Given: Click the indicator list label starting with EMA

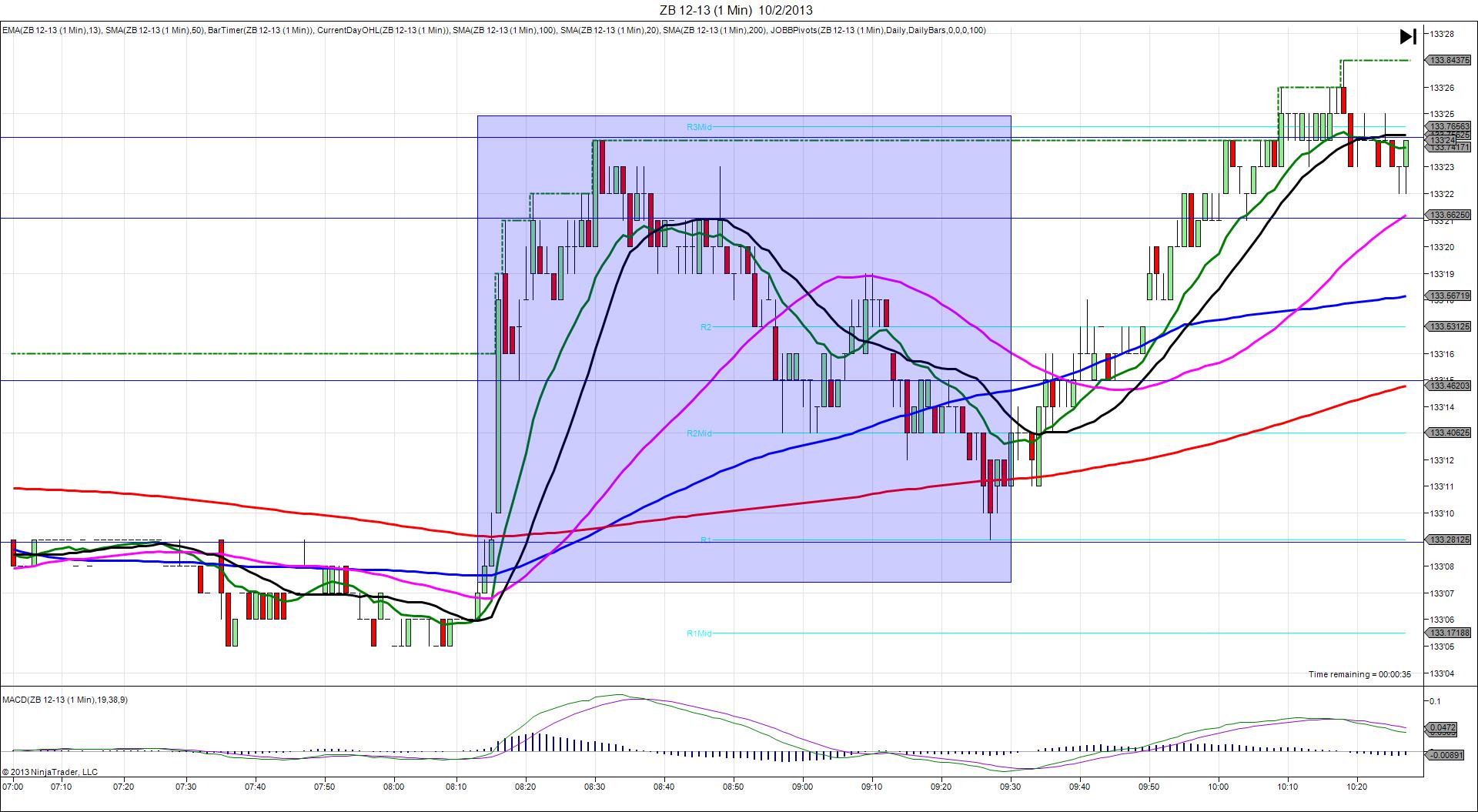Looking at the screenshot, I should click(x=493, y=30).
